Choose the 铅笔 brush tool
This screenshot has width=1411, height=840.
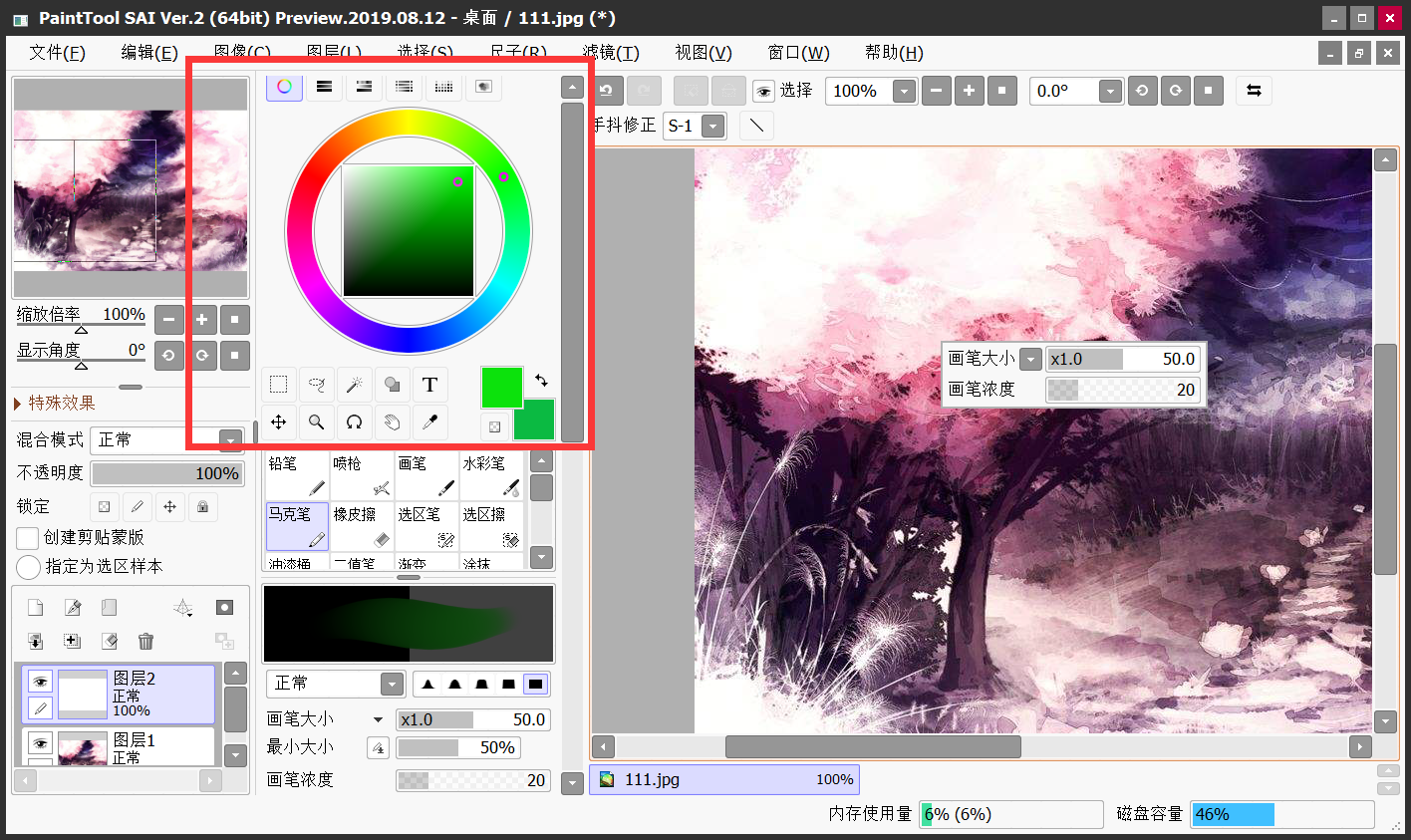(x=297, y=475)
